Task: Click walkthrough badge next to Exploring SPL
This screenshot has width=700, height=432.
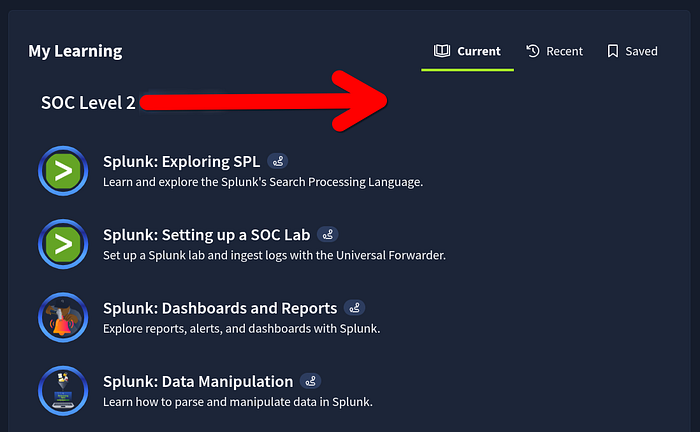Action: tap(278, 161)
